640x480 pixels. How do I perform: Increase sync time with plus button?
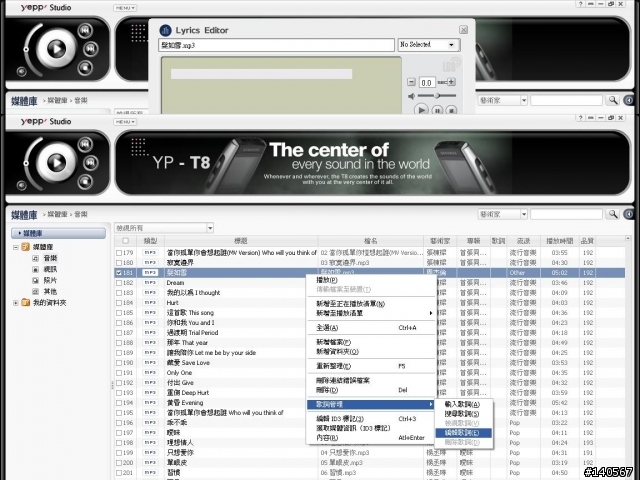pyautogui.click(x=451, y=82)
